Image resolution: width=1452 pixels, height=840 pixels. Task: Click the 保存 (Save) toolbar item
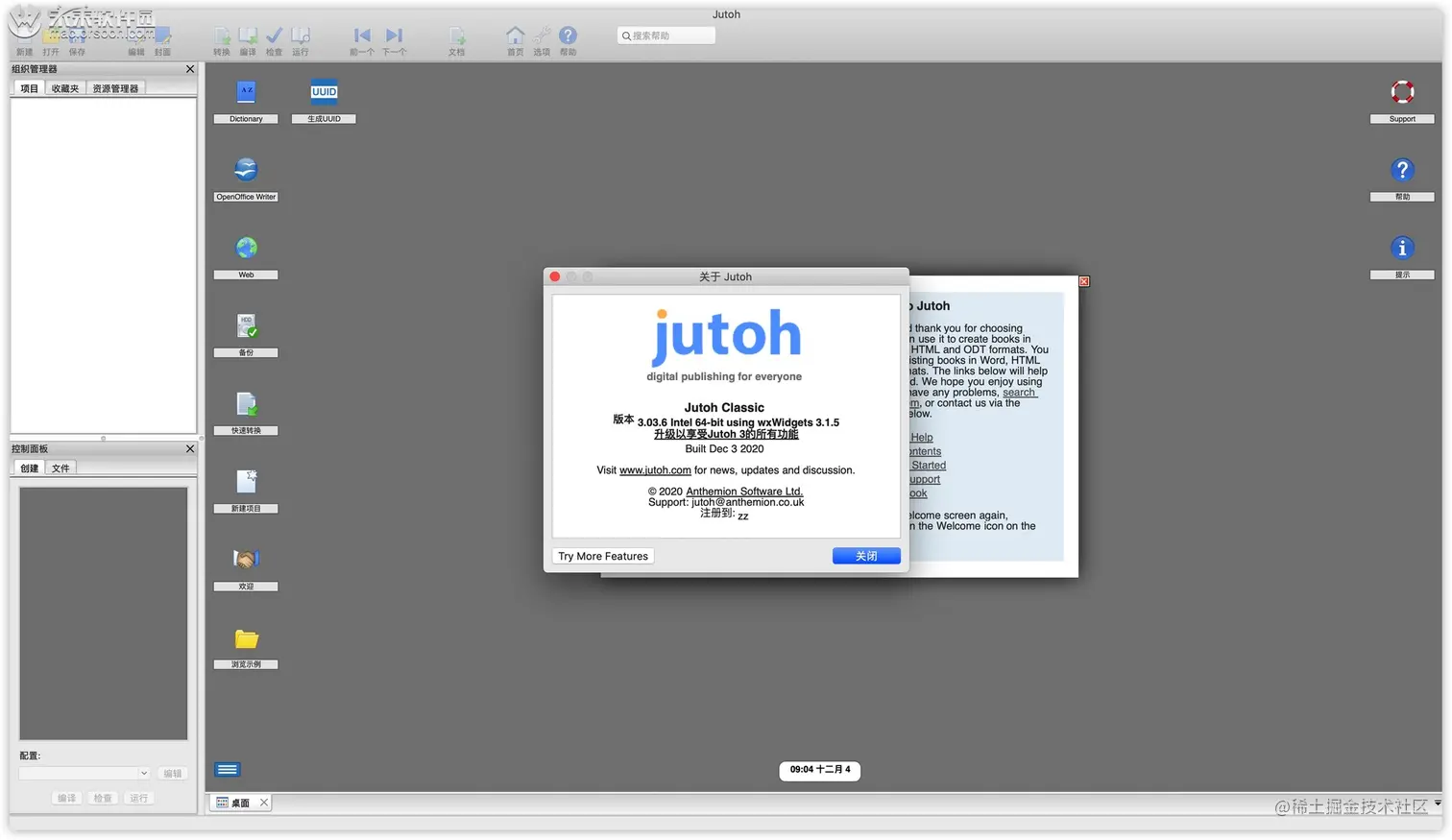pos(77,40)
